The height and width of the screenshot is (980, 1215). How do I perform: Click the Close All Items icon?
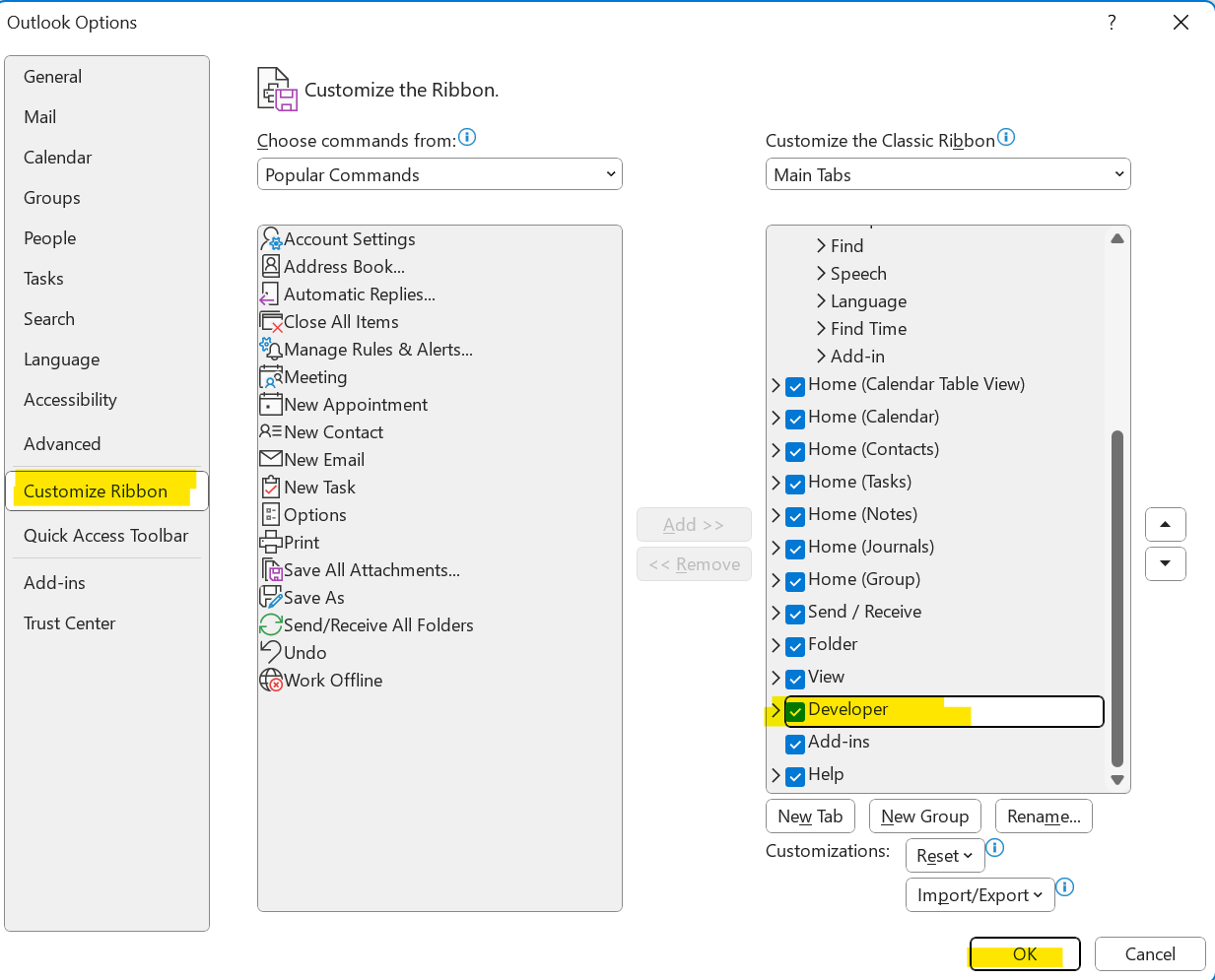tap(271, 322)
